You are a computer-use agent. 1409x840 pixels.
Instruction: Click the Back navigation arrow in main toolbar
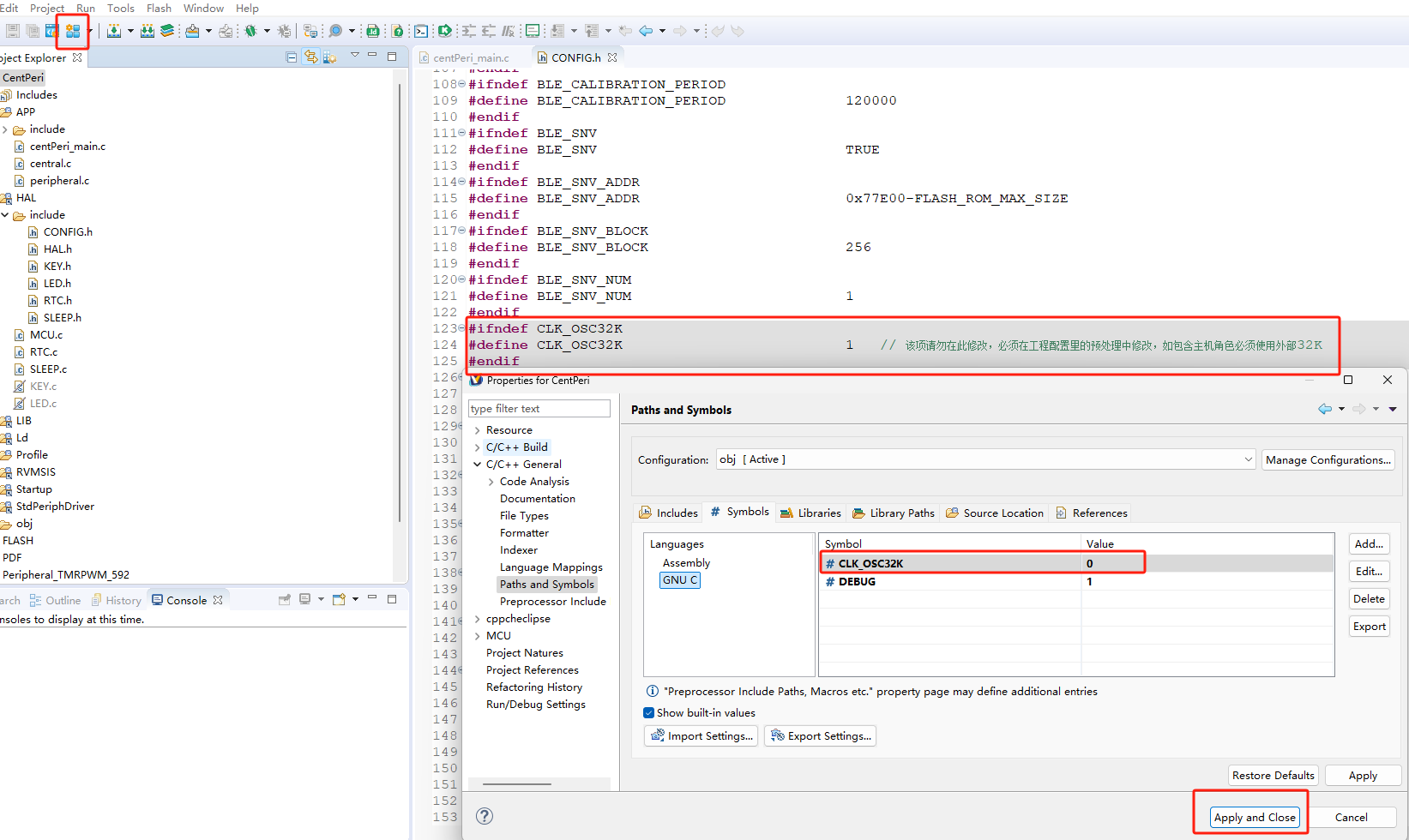click(x=646, y=31)
